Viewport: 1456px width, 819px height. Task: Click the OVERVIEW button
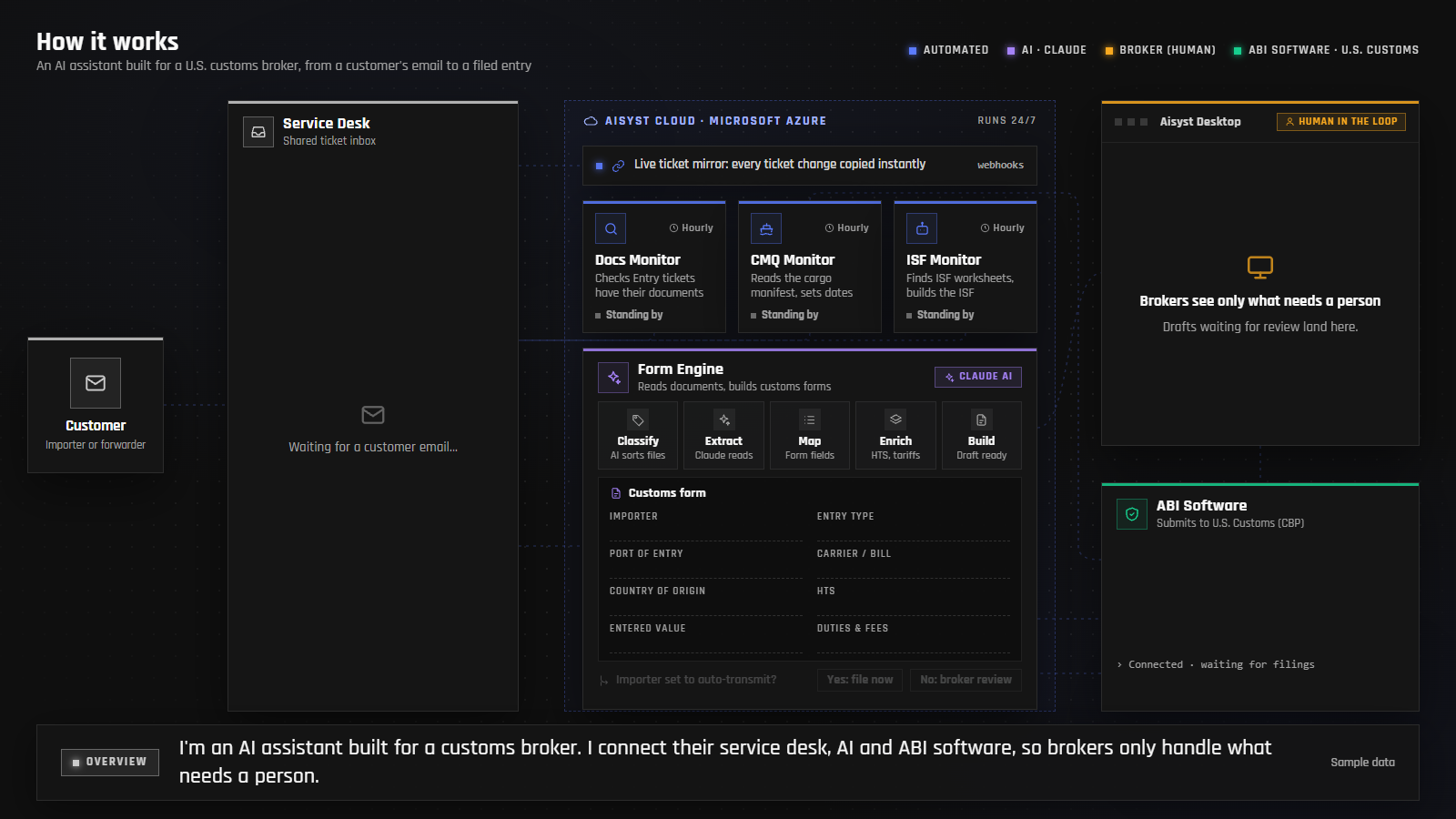pos(110,763)
